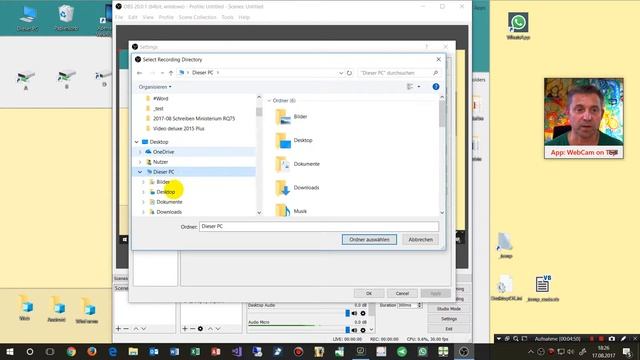Screen dimensions: 640x360
Task: Open the Tools menu in OBS
Action: pos(227,17)
